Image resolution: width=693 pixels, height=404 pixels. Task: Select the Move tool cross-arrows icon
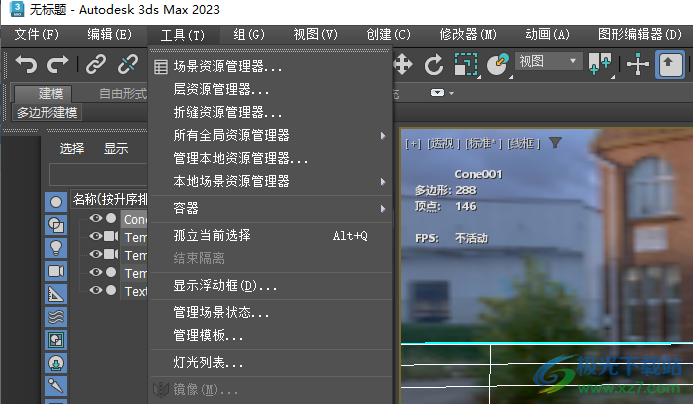pos(403,65)
